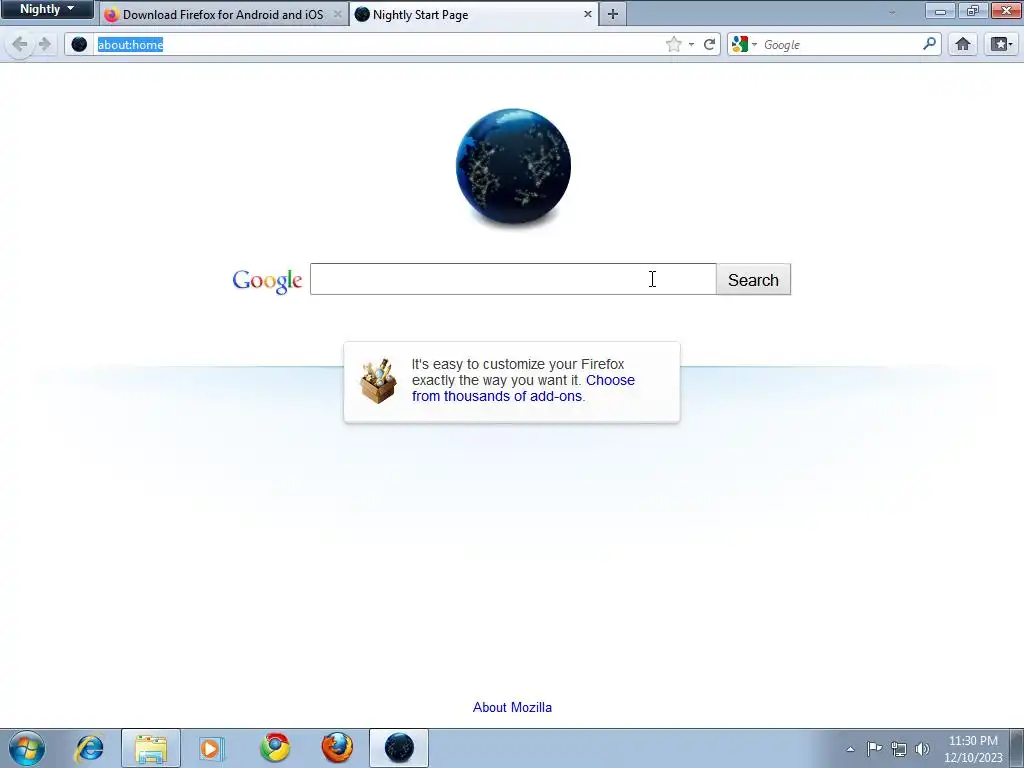The width and height of the screenshot is (1024, 768).
Task: Go back to the previous page
Action: 20,44
